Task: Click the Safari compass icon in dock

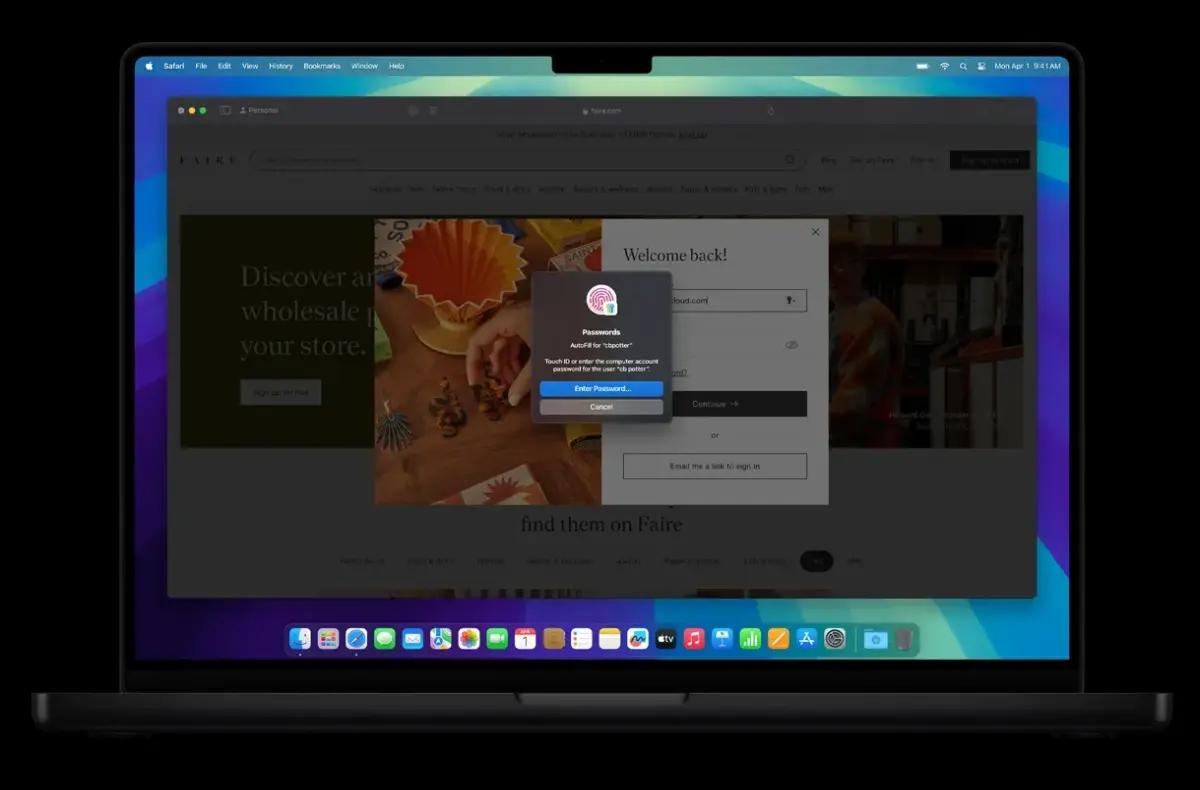Action: tap(356, 639)
